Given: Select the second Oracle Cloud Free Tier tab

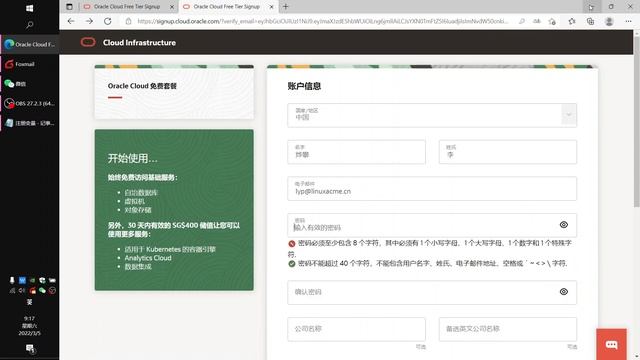Looking at the screenshot, I should (227, 7).
